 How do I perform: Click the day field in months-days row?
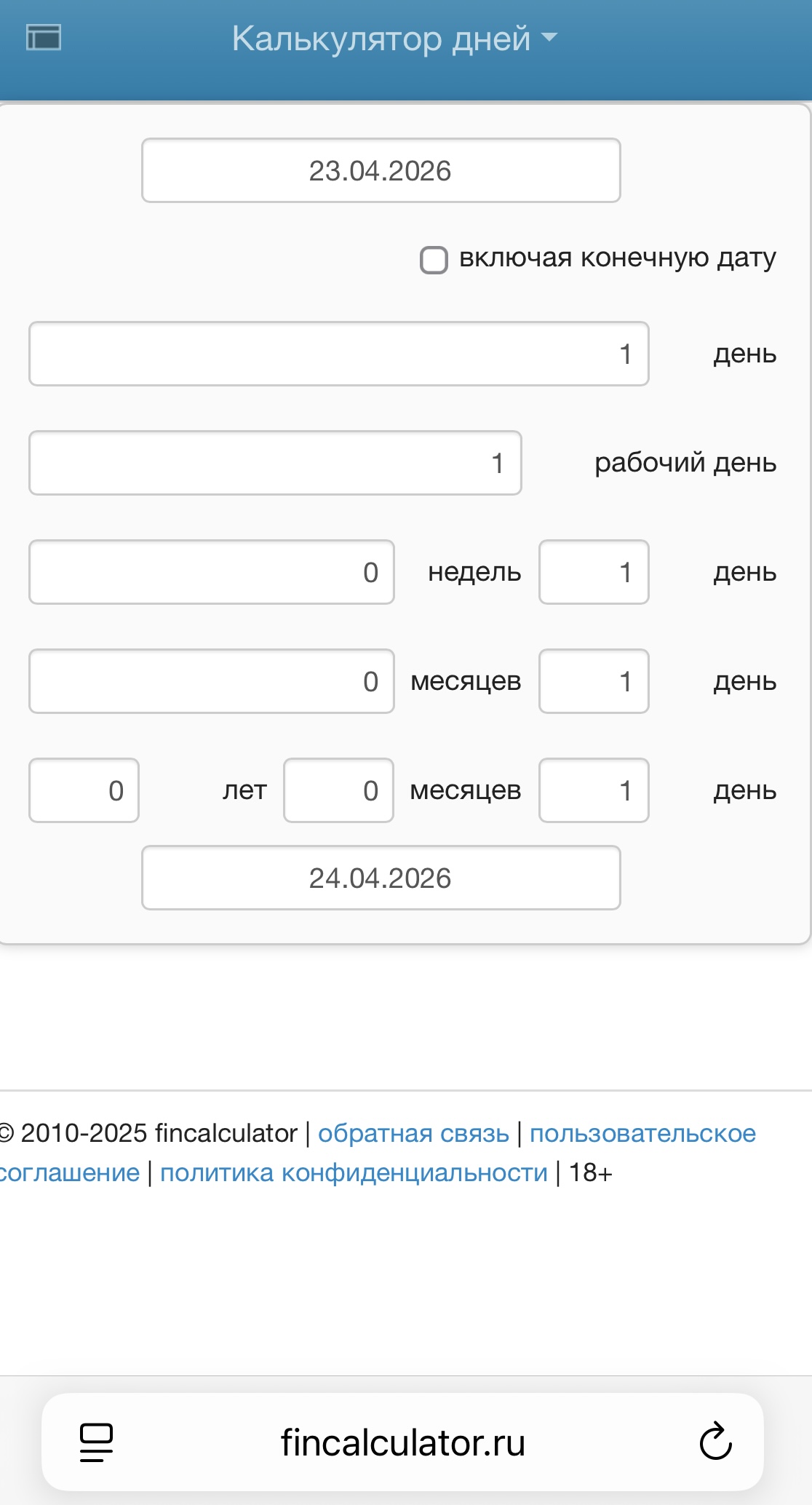point(593,681)
